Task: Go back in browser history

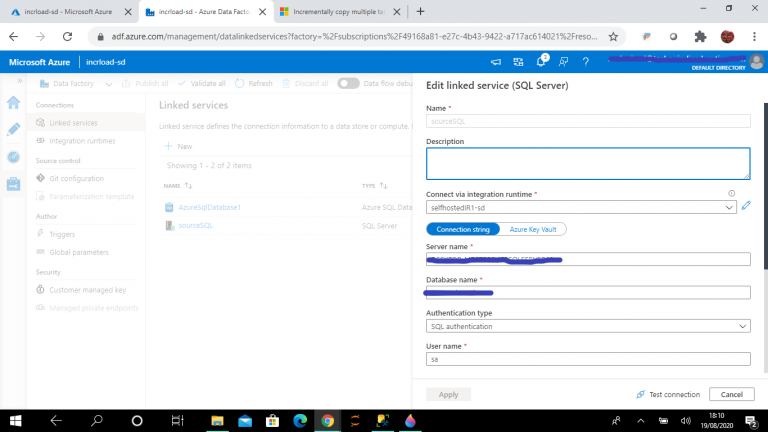Action: [14, 36]
